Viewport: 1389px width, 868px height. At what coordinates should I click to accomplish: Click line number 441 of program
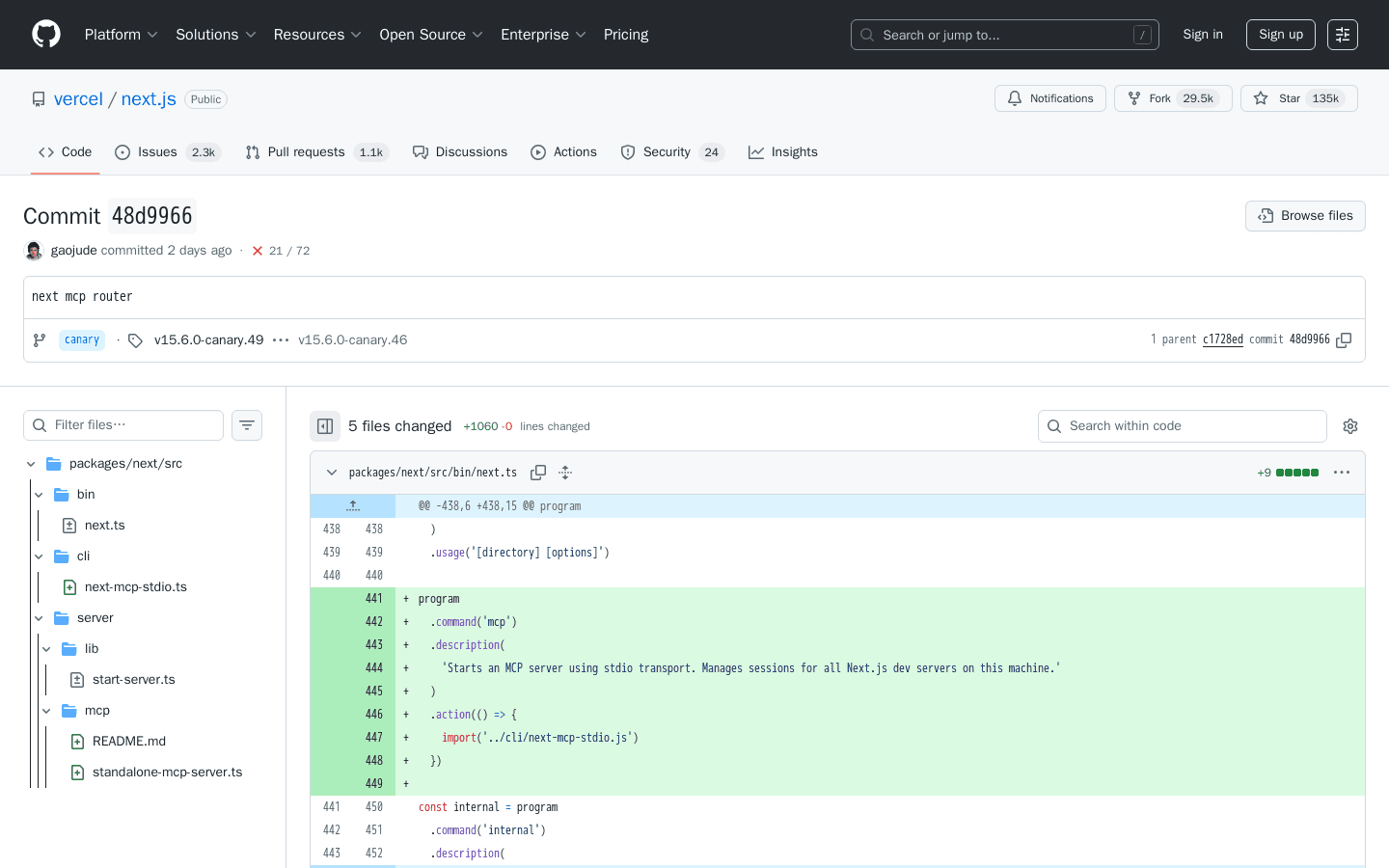click(x=374, y=599)
